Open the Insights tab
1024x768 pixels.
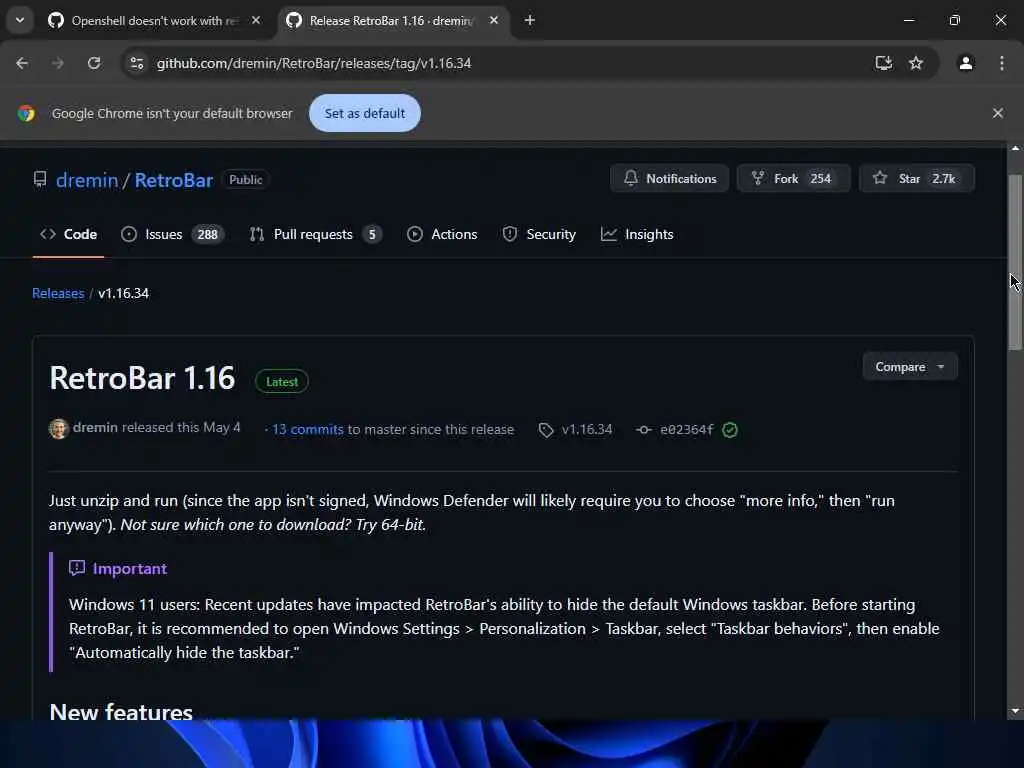[x=637, y=234]
